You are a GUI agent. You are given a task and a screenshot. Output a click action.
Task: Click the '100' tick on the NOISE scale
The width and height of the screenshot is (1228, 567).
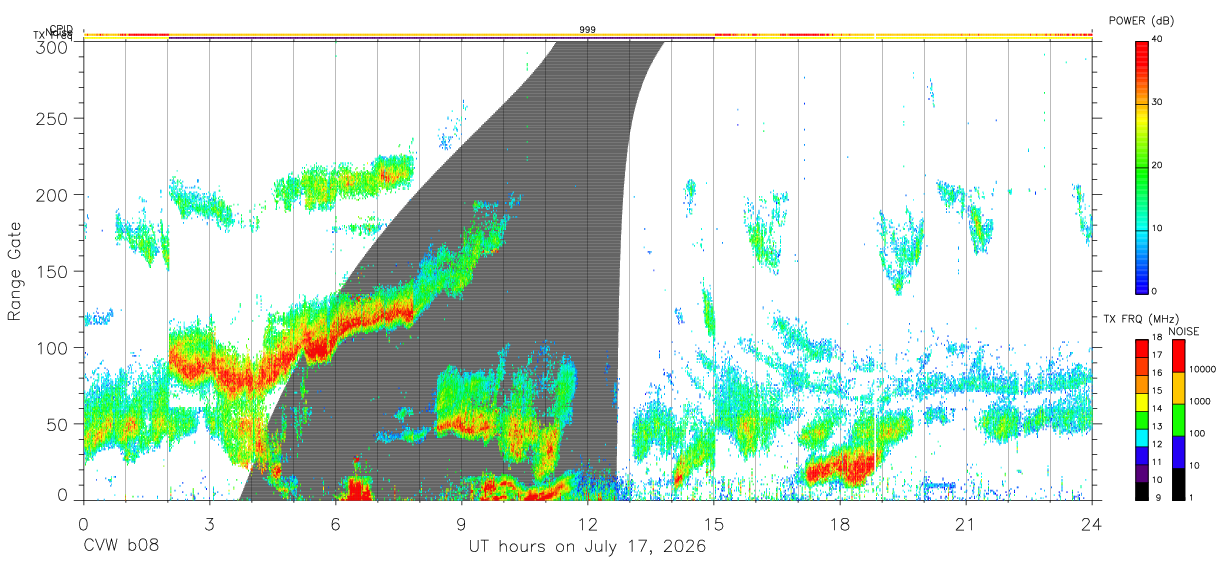pos(1196,434)
